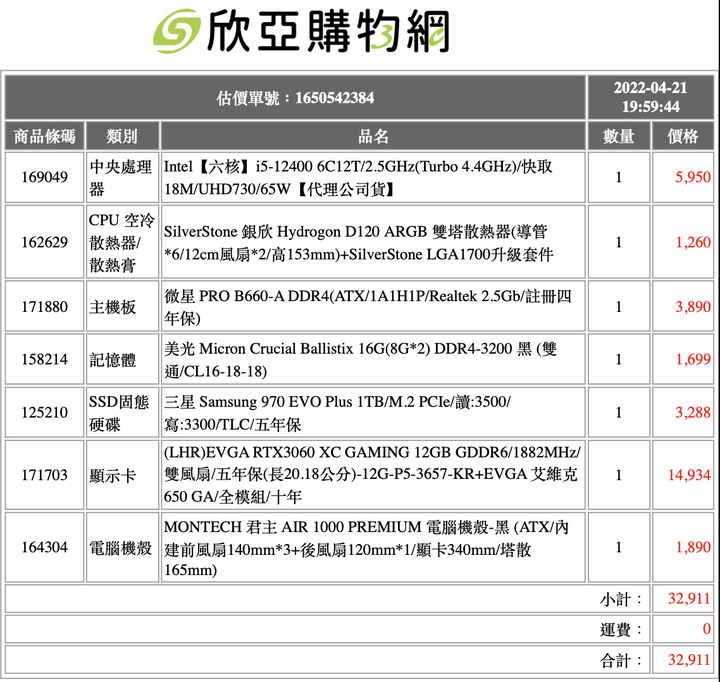The image size is (720, 682).
Task: Click the Intel i5-12400 product name
Action: [x=358, y=177]
